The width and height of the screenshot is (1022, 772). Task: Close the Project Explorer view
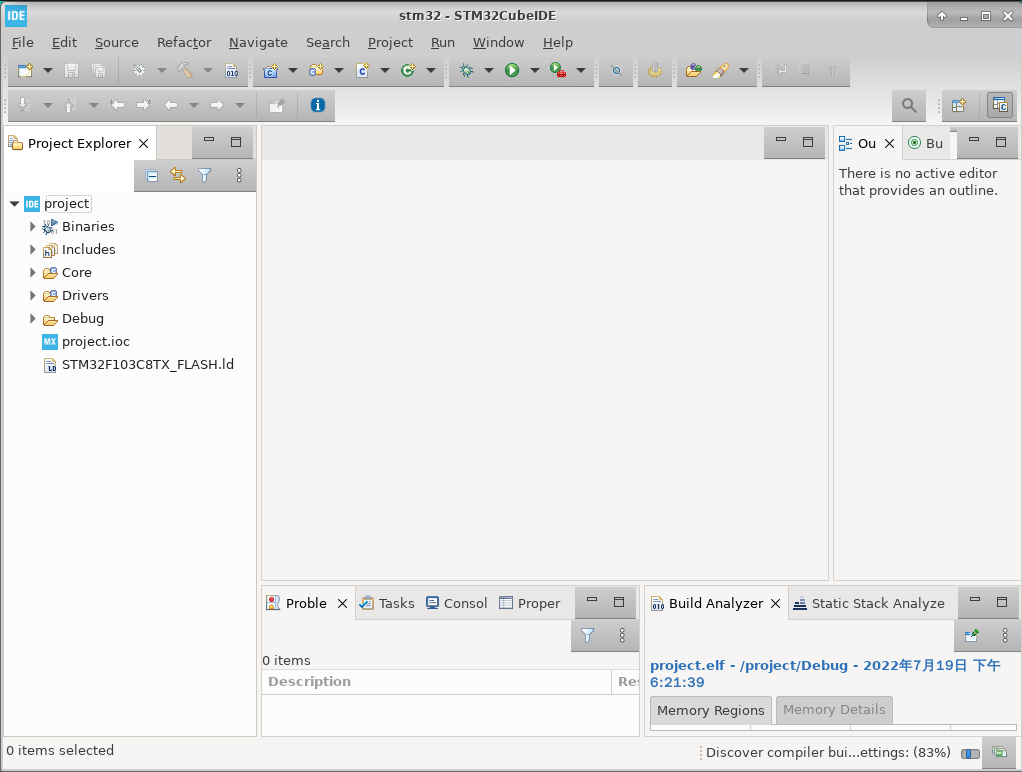coord(143,143)
